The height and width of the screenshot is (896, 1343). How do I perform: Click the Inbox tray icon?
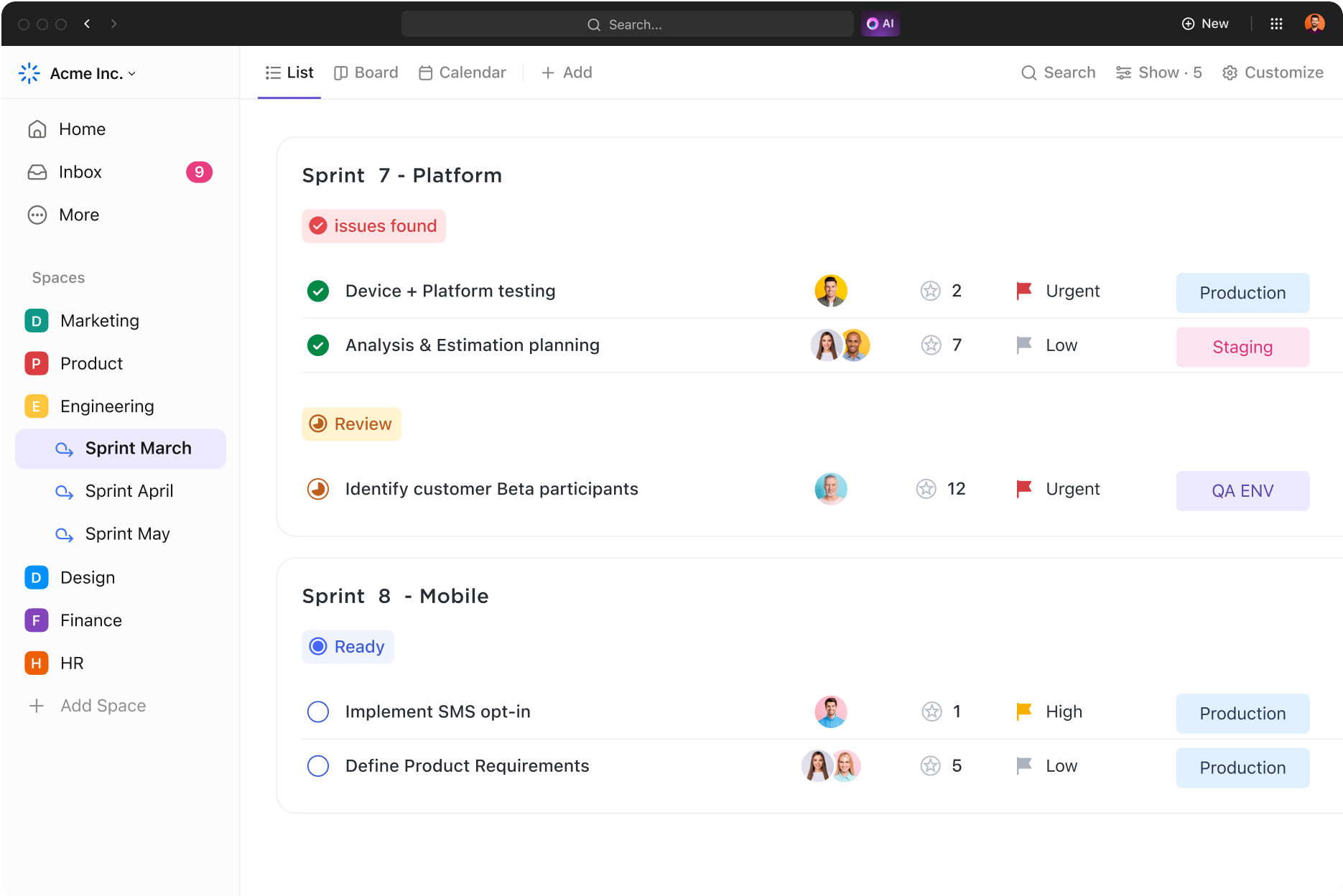[37, 172]
